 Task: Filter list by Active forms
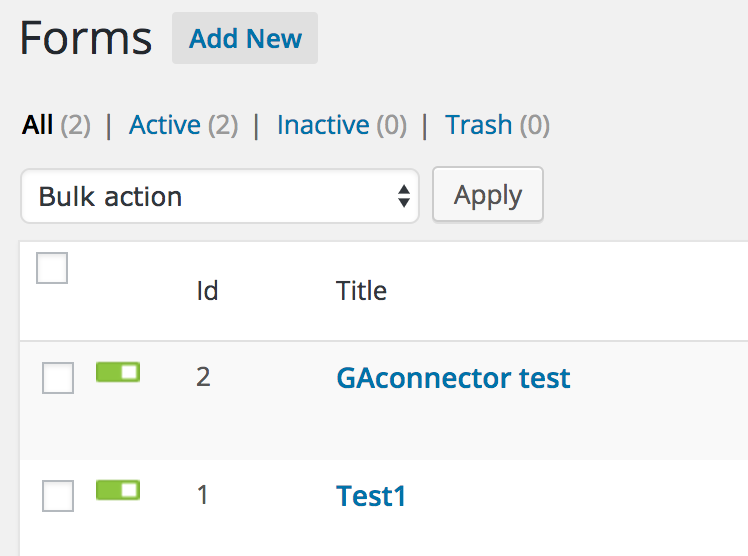(165, 125)
